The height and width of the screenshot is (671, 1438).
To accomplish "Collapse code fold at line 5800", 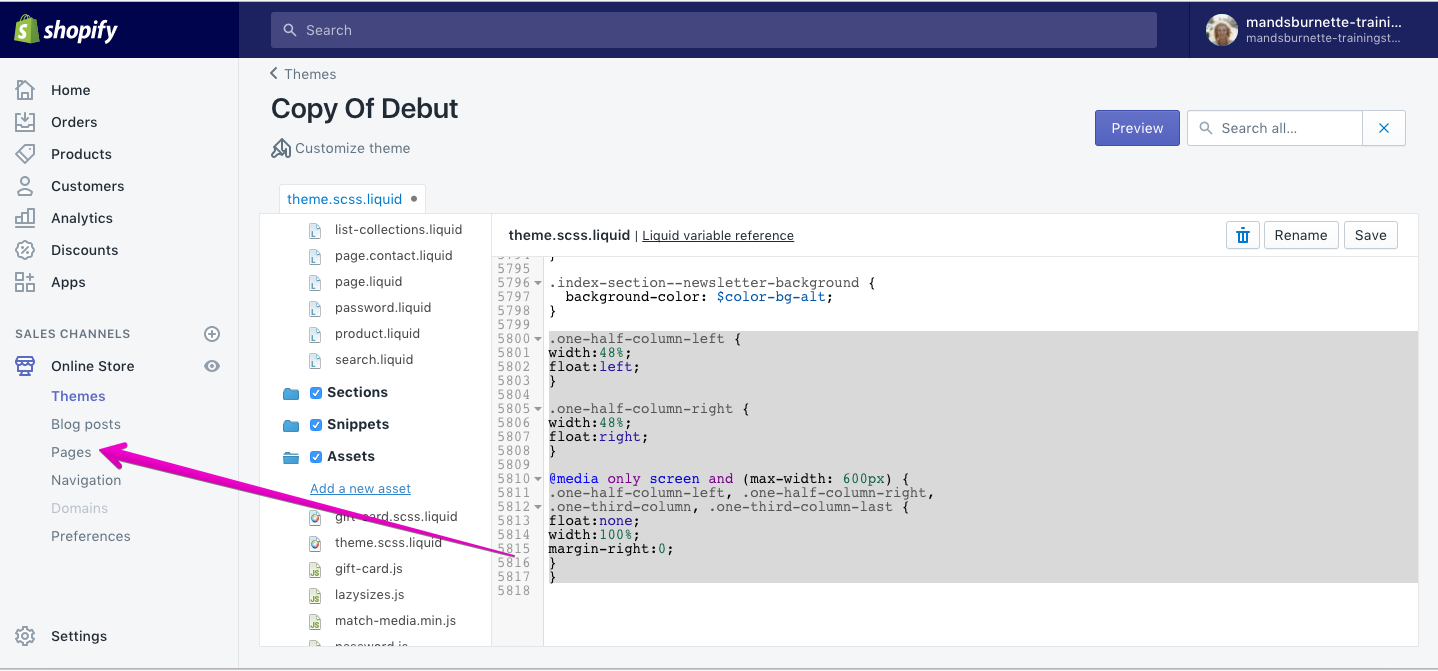I will (x=538, y=339).
